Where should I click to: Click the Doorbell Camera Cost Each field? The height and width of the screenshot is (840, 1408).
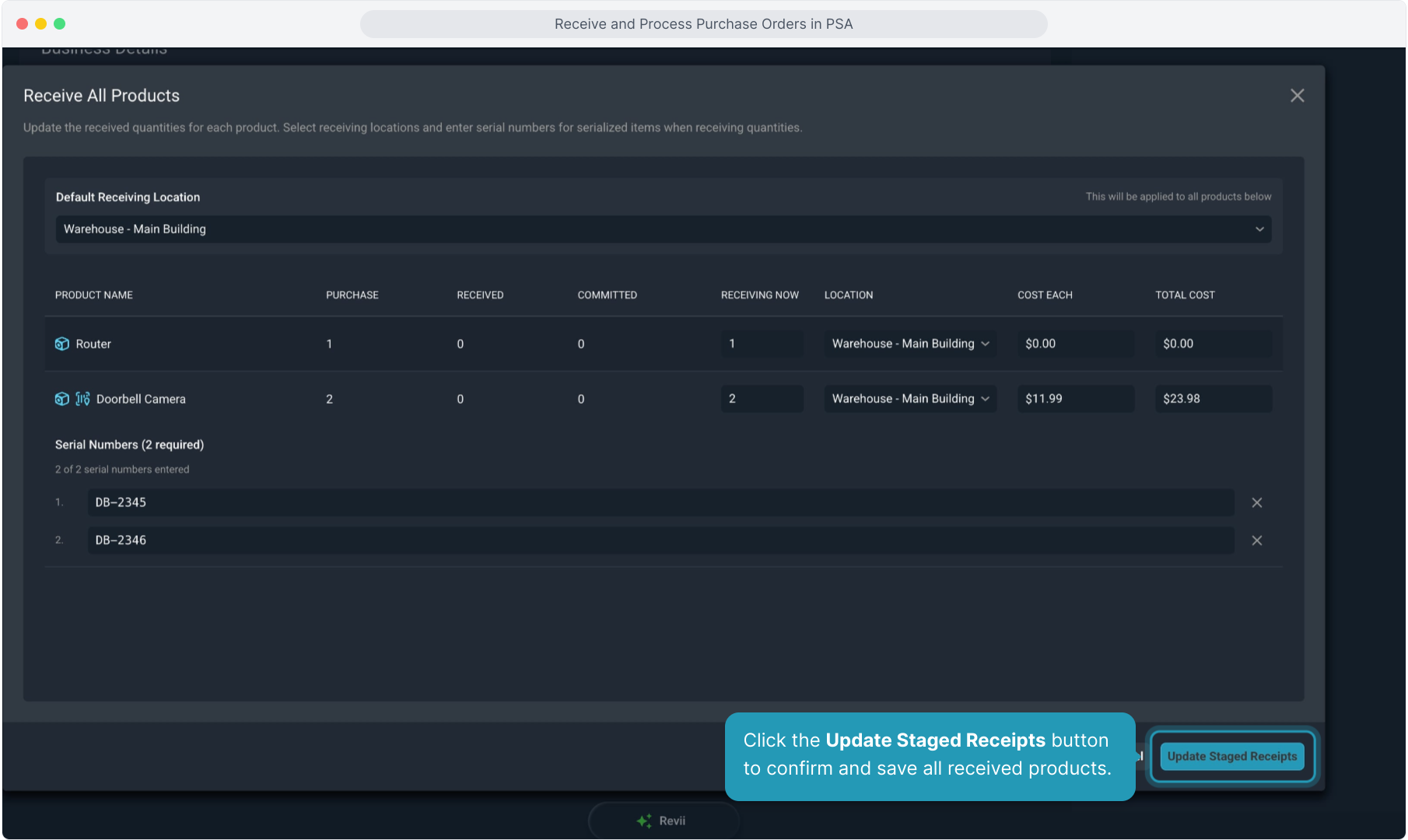pyautogui.click(x=1075, y=399)
